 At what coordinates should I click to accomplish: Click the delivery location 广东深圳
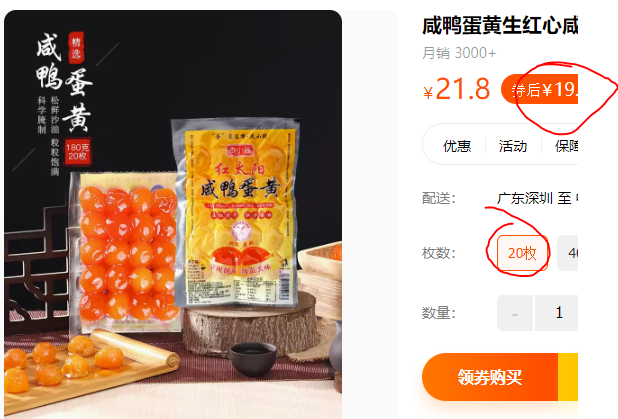pos(525,198)
